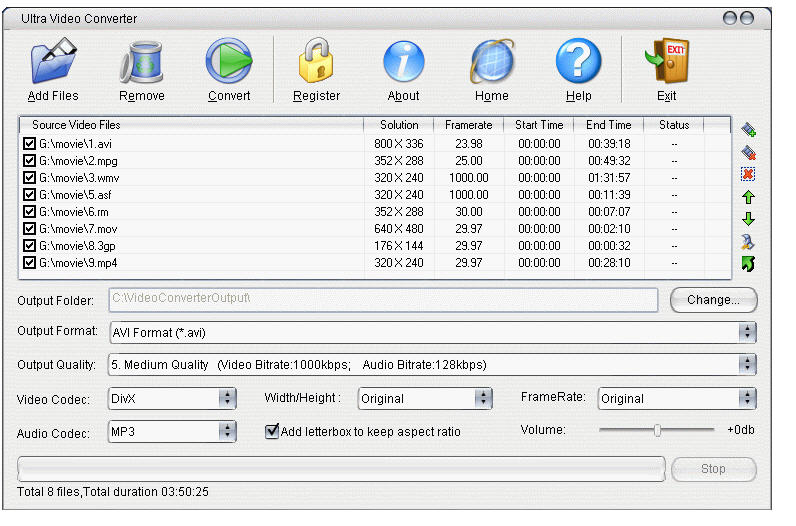Click the 30.00 framerate cell
Screen dimensions: 796x526
pyautogui.click(x=469, y=212)
